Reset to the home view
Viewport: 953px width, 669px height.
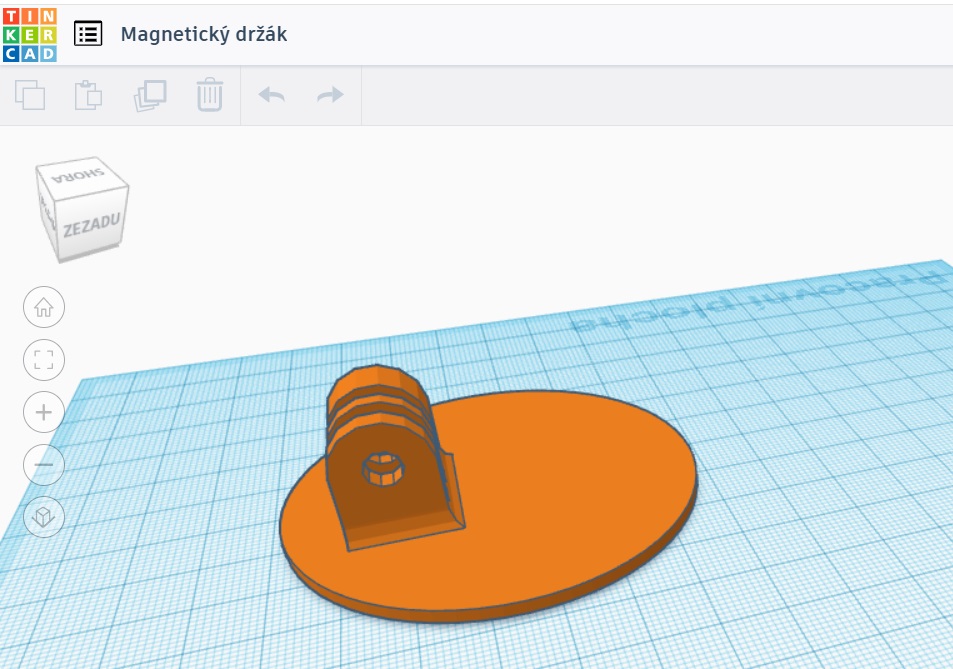click(44, 307)
